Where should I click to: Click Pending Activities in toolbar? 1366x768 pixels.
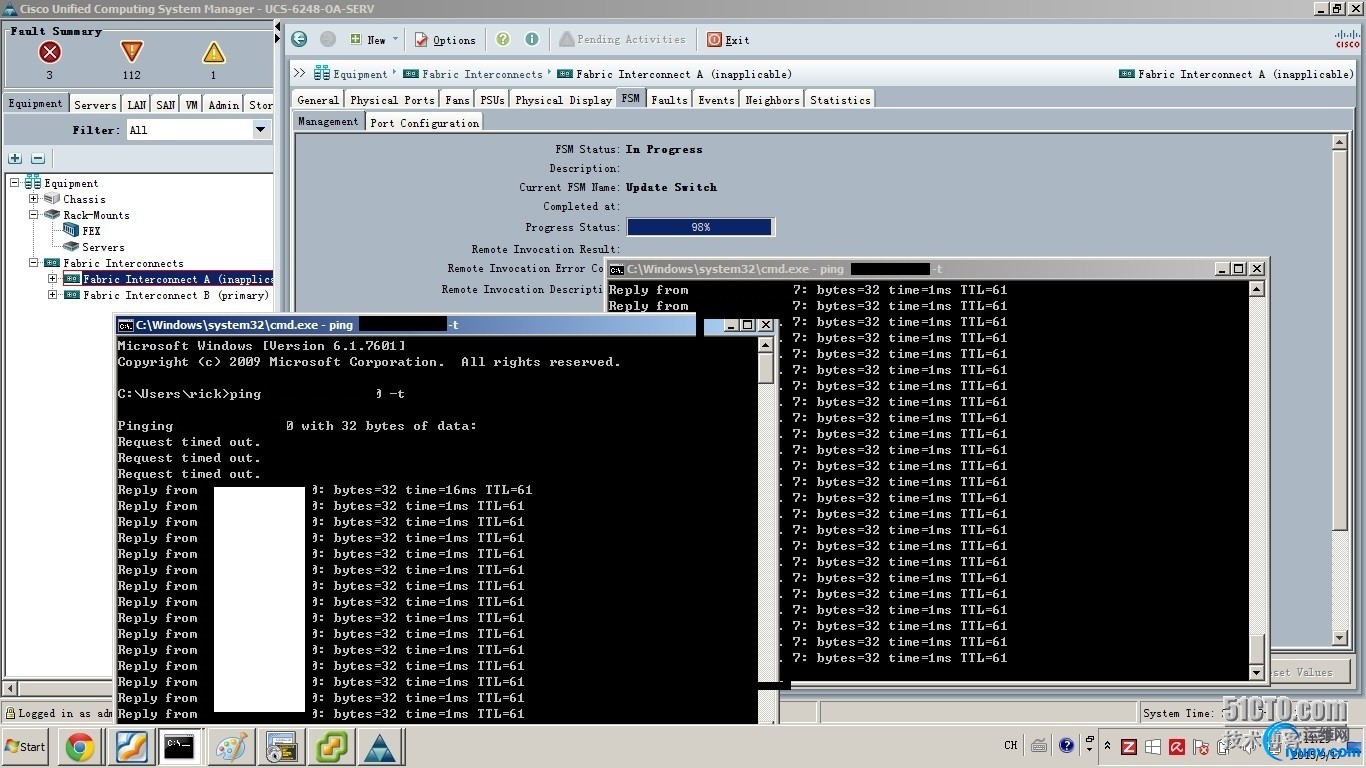click(622, 39)
